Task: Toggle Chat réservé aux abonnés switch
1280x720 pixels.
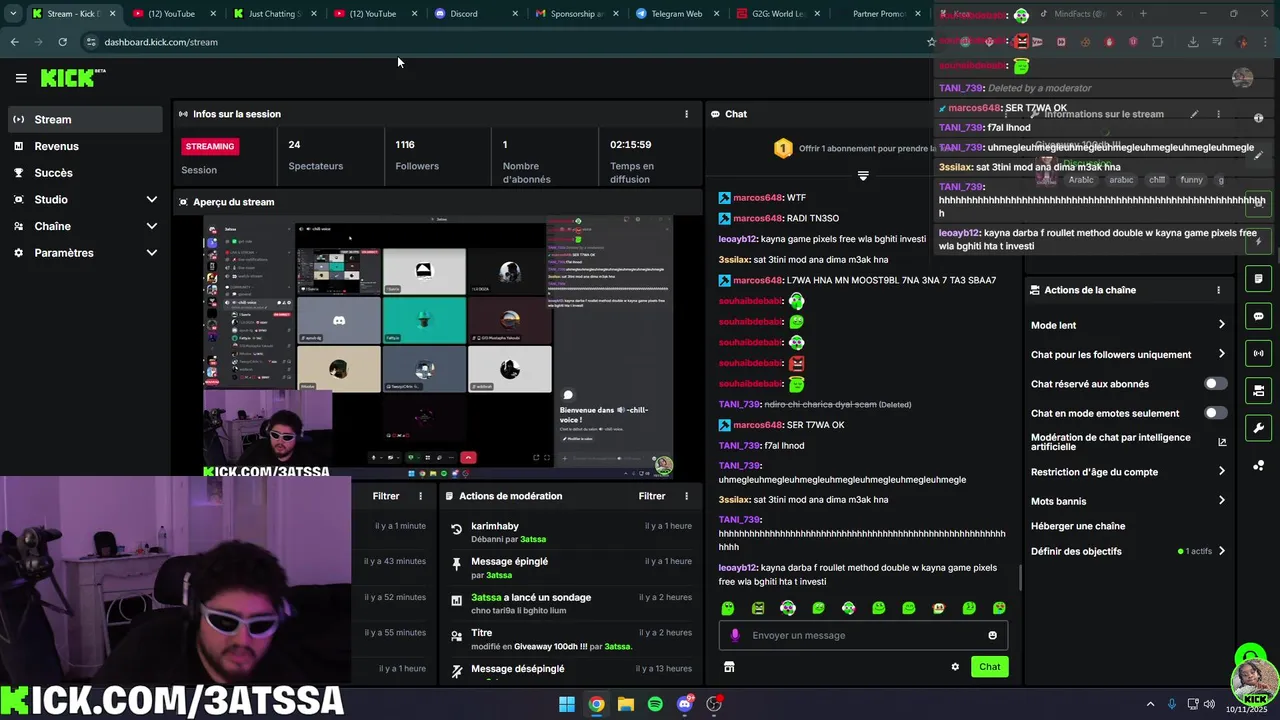Action: click(x=1215, y=384)
